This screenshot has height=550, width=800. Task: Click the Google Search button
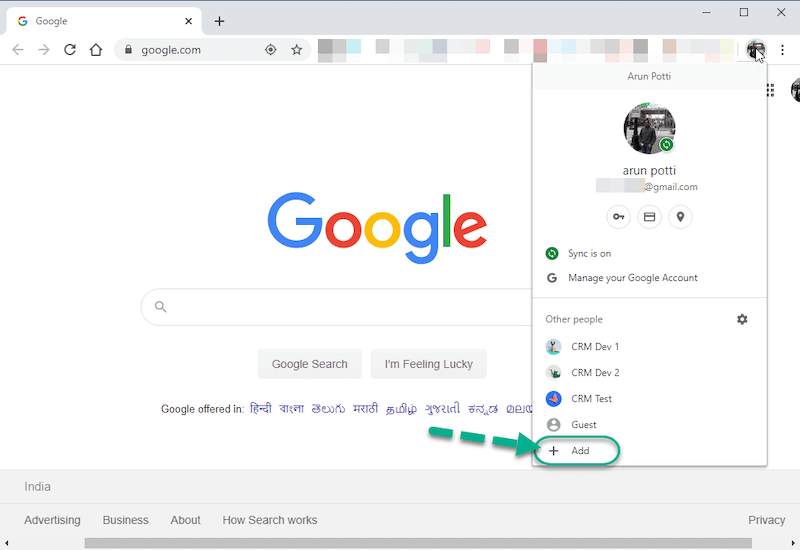pyautogui.click(x=310, y=364)
